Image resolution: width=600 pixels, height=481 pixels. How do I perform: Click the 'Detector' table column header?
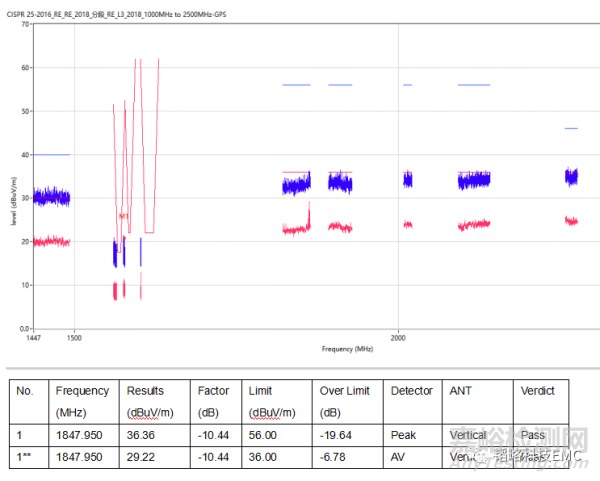(411, 391)
